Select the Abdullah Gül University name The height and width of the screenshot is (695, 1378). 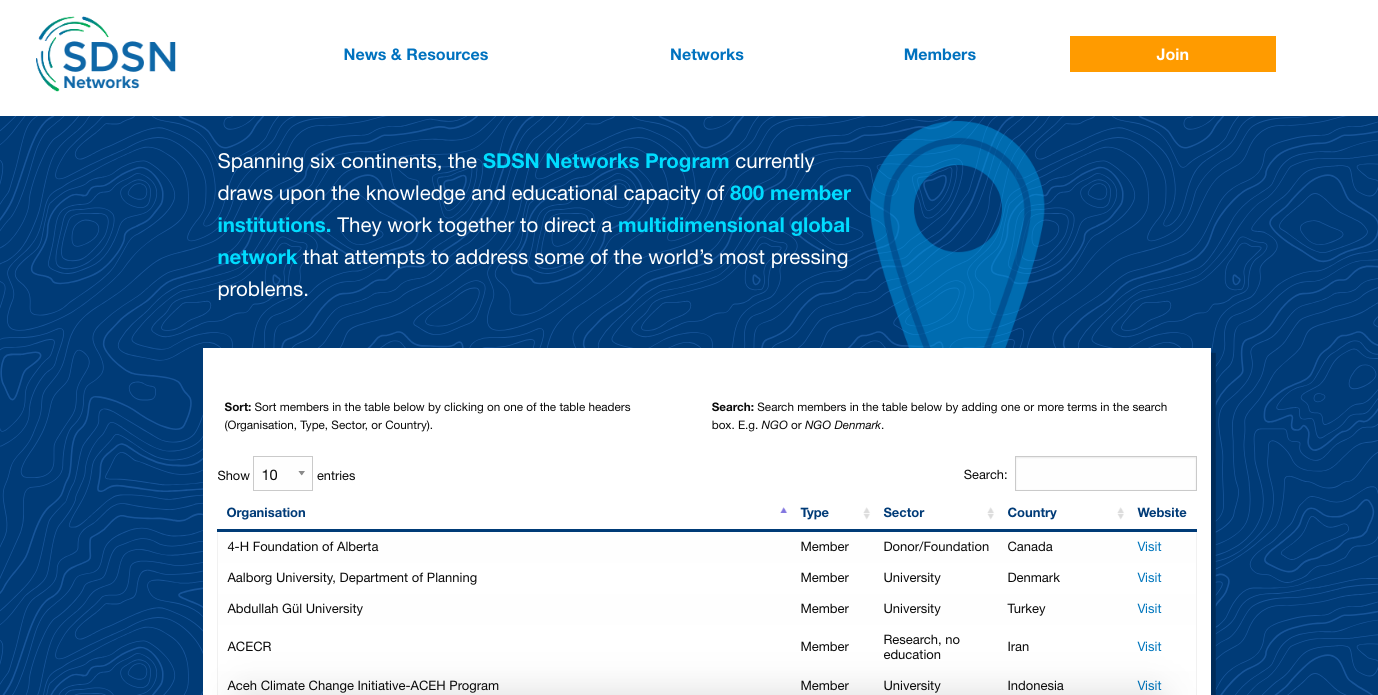click(x=295, y=609)
